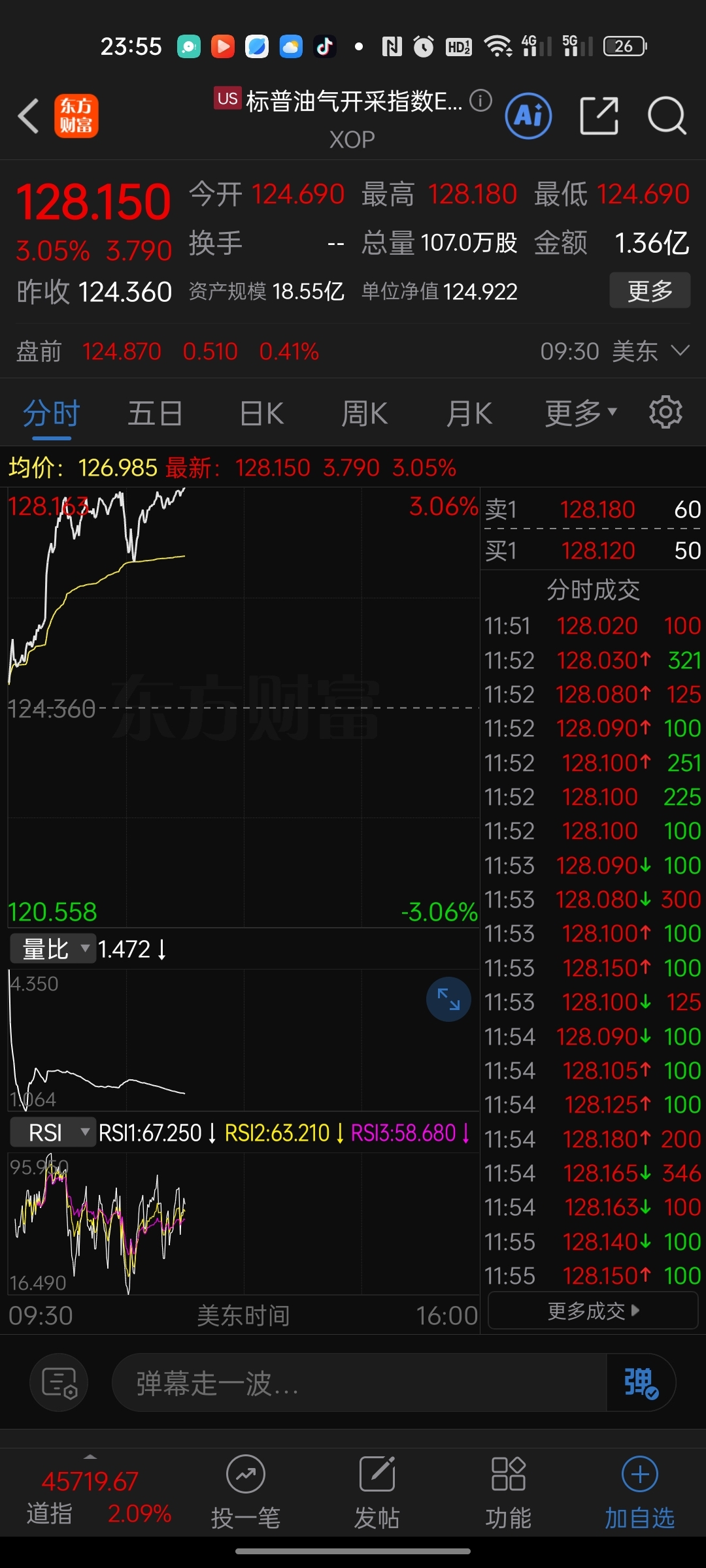Image resolution: width=706 pixels, height=1568 pixels.
Task: Tap the 均价 126.985 label
Action: tap(83, 468)
